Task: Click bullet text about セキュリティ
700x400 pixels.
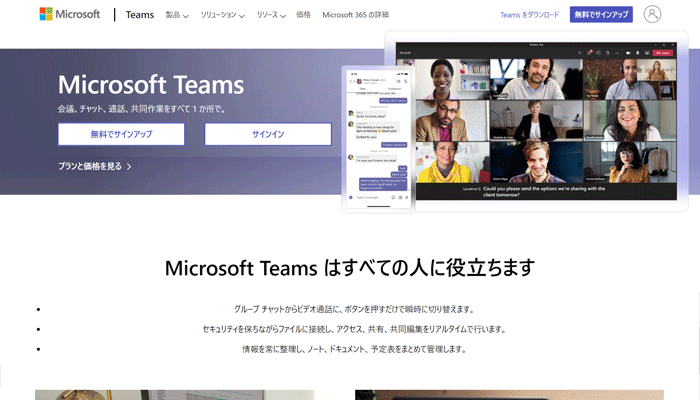Action: click(x=355, y=329)
